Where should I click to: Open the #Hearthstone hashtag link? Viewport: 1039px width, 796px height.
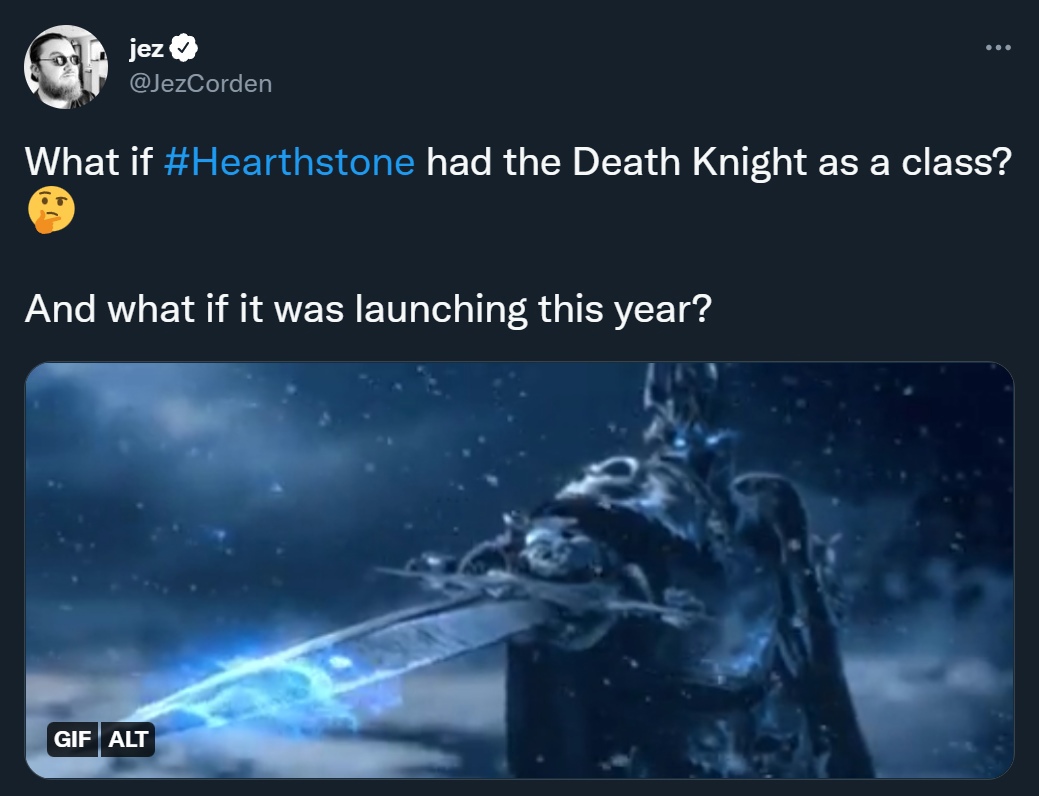(x=288, y=162)
